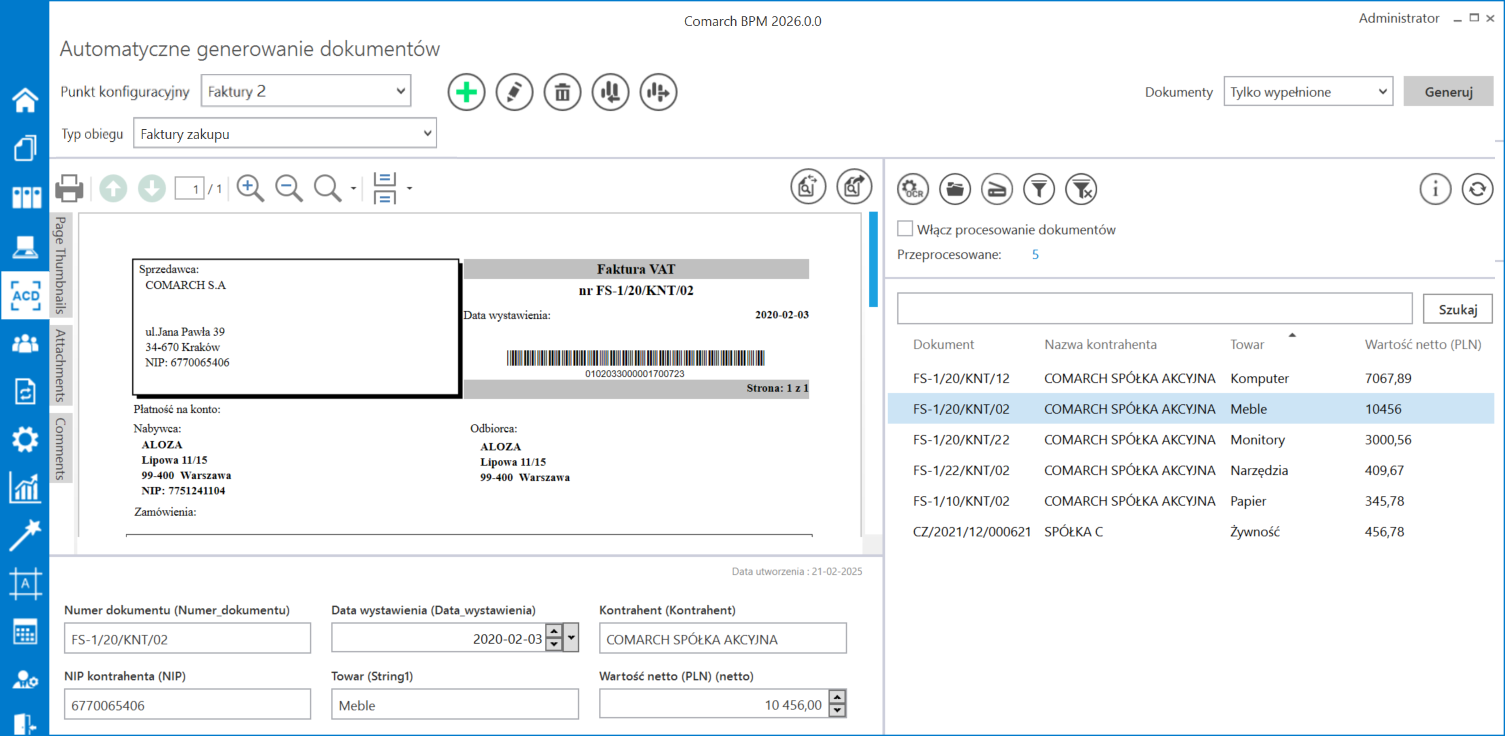Zoom in using the magnifier plus icon

(x=250, y=188)
